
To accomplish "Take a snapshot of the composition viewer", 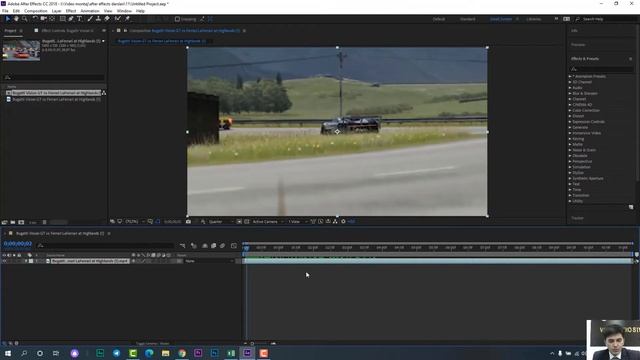I will [x=188, y=222].
